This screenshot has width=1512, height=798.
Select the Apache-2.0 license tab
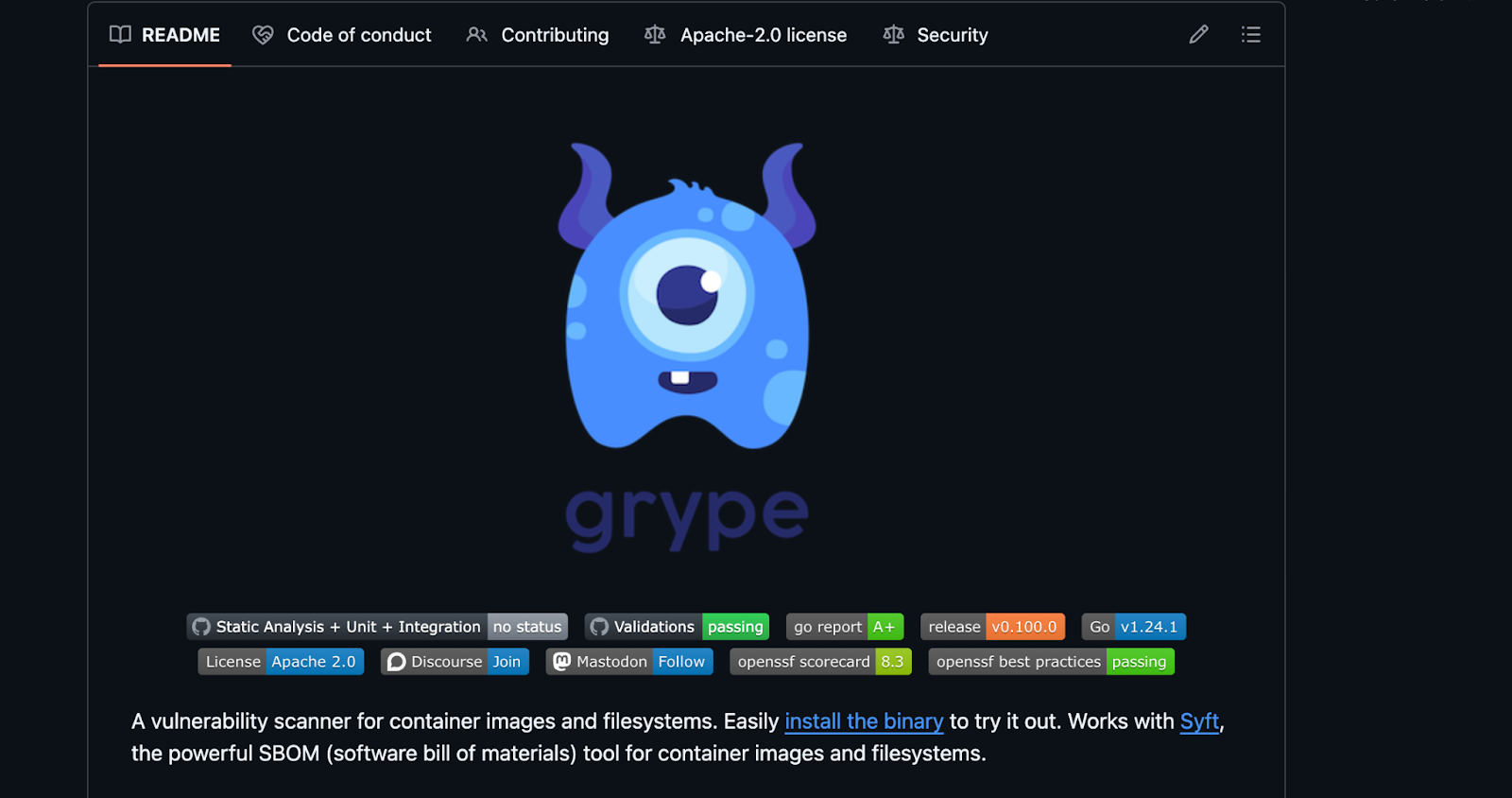pos(746,35)
